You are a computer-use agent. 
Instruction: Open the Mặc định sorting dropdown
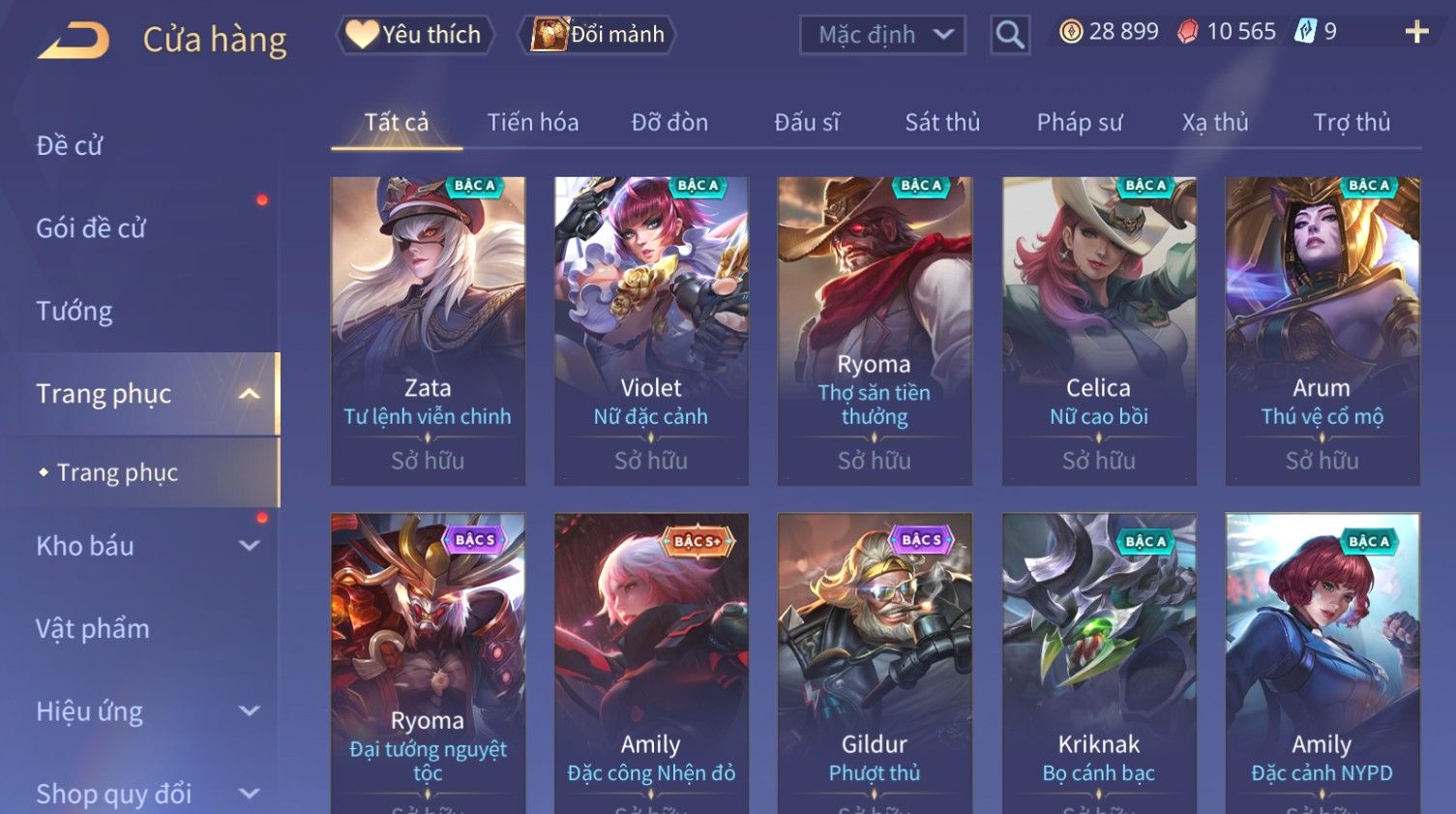coord(882,35)
